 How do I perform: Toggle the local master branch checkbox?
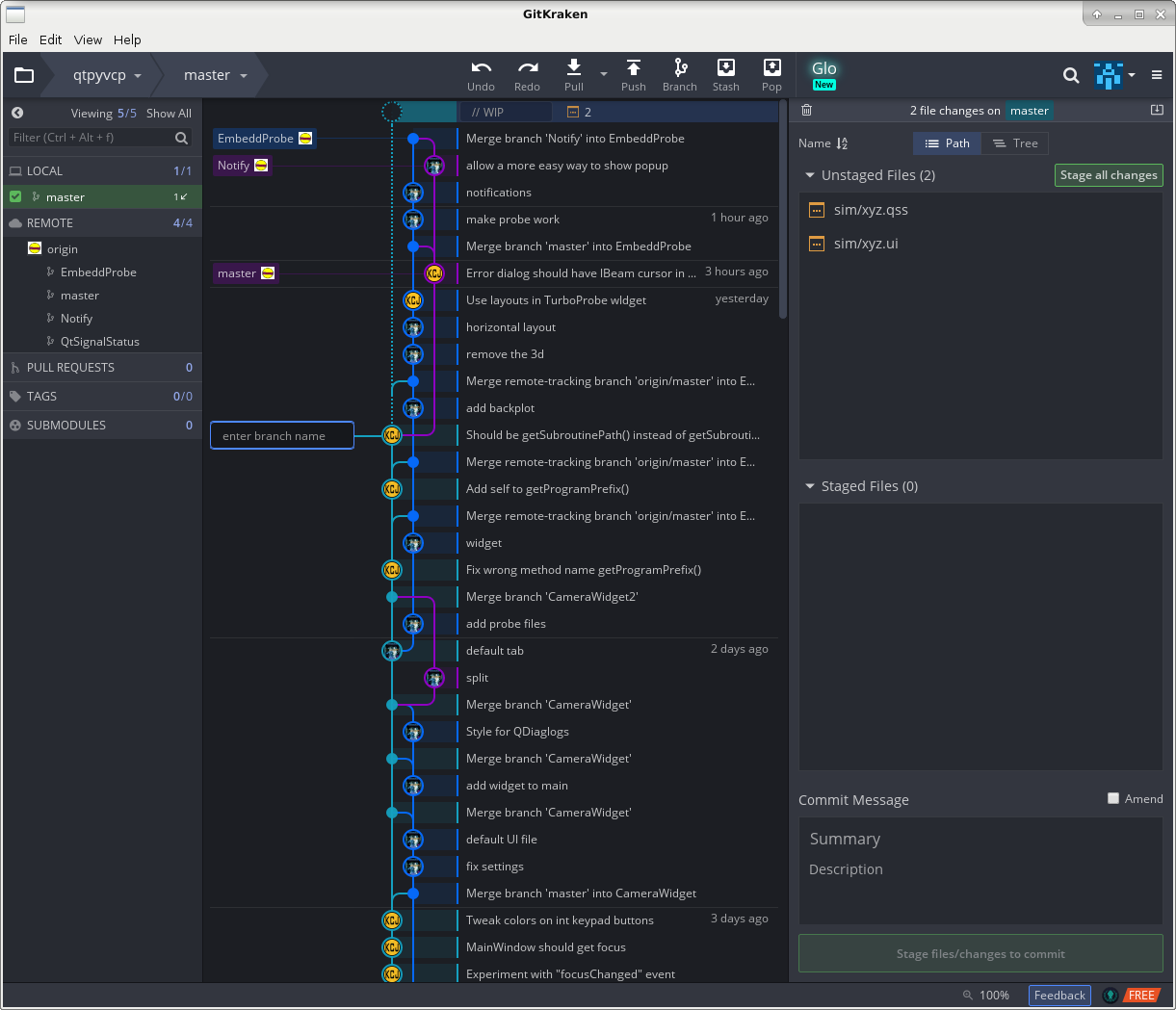coord(15,196)
